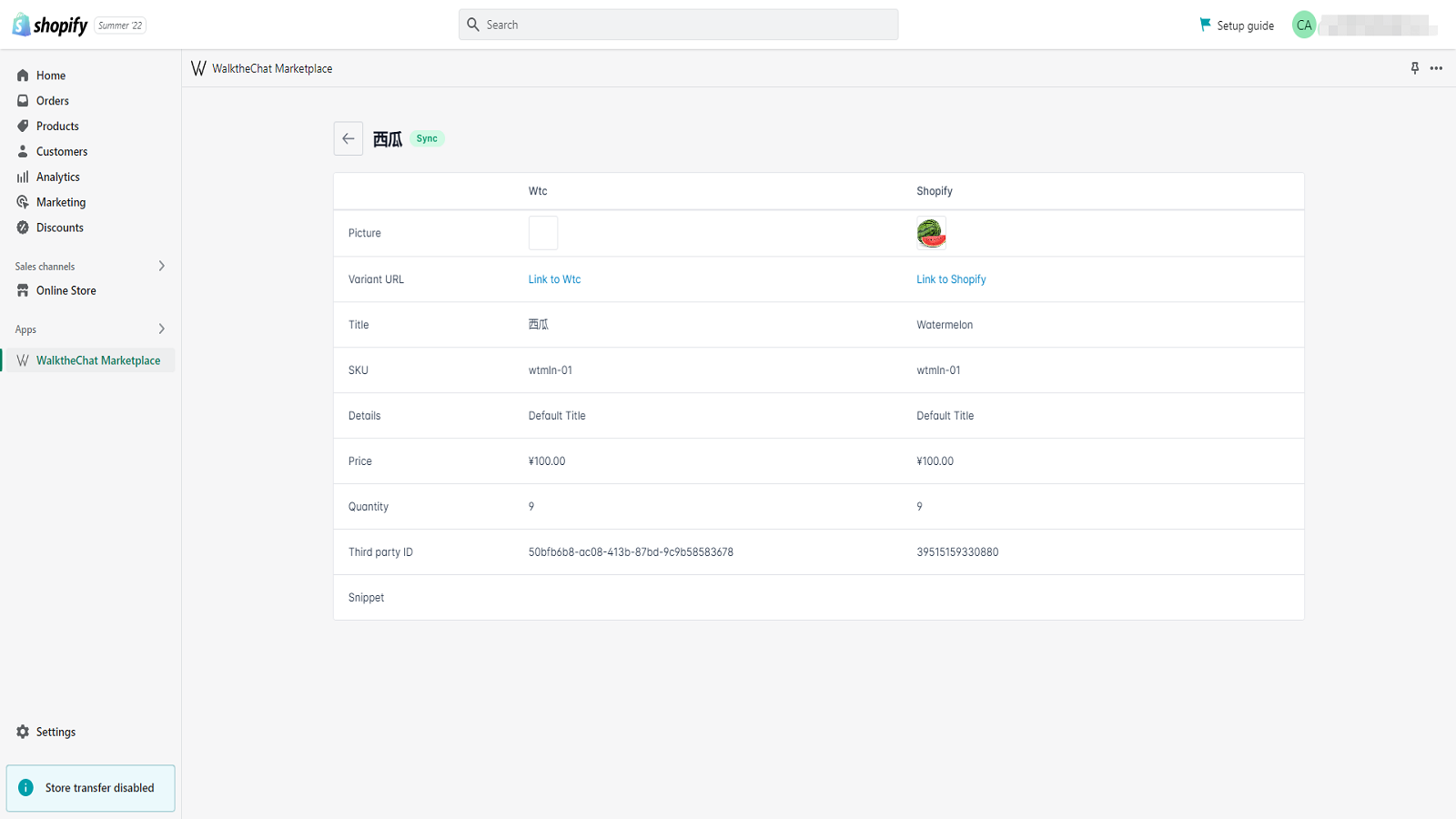The width and height of the screenshot is (1456, 819).
Task: Pin the WalktheChat Marketplace app
Action: coord(1414,68)
